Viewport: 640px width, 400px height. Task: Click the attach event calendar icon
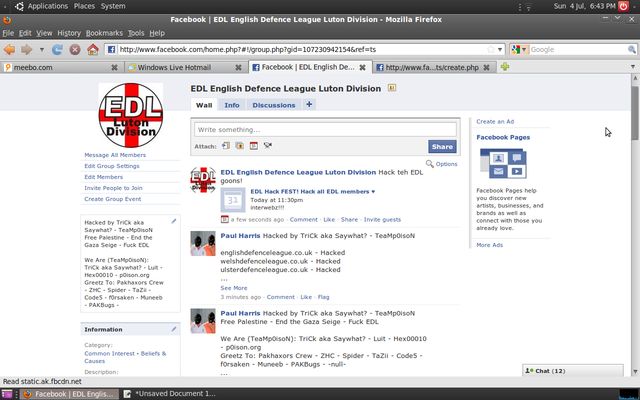[254, 146]
